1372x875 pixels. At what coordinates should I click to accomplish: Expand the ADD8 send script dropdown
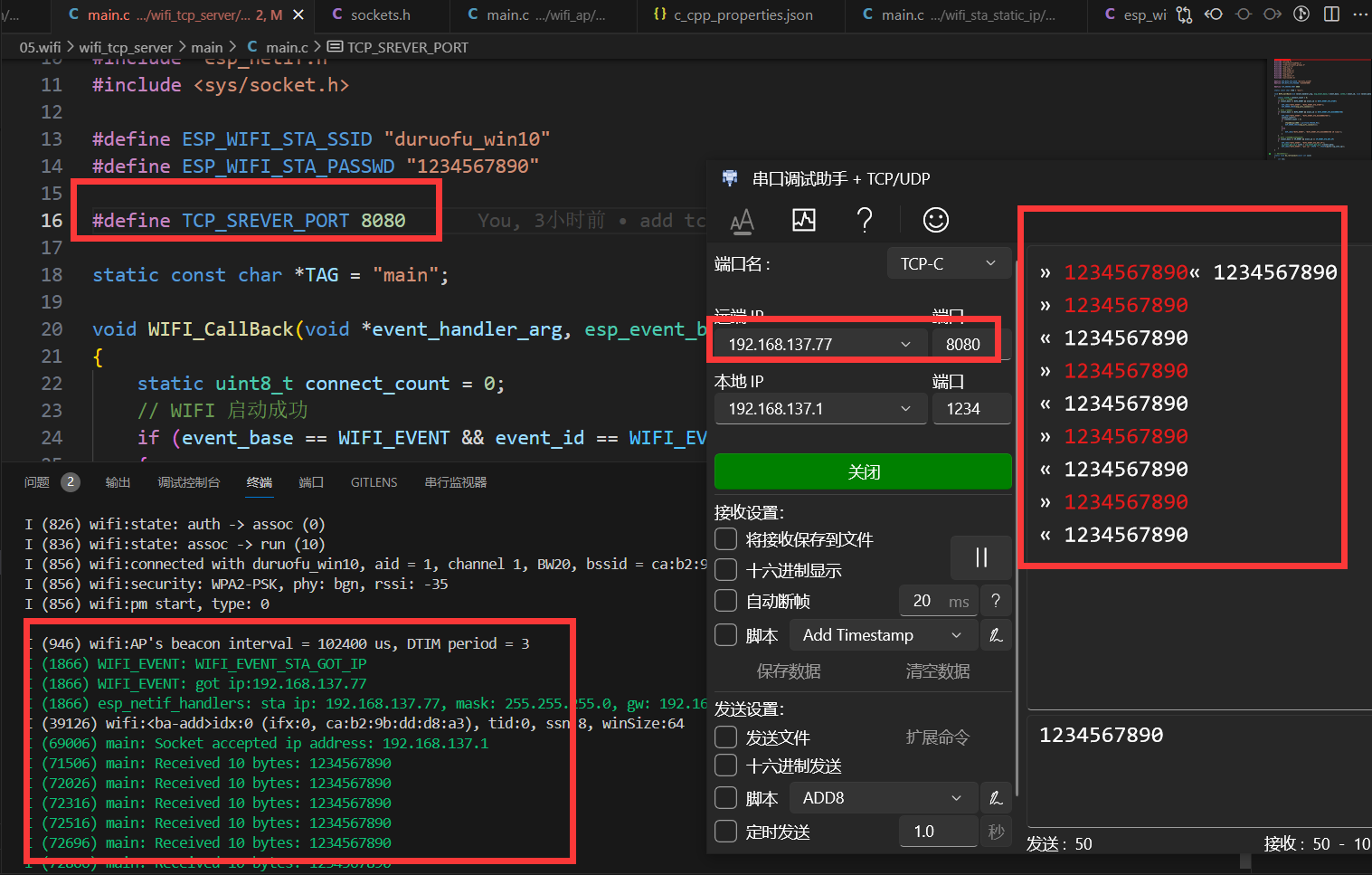[884, 798]
